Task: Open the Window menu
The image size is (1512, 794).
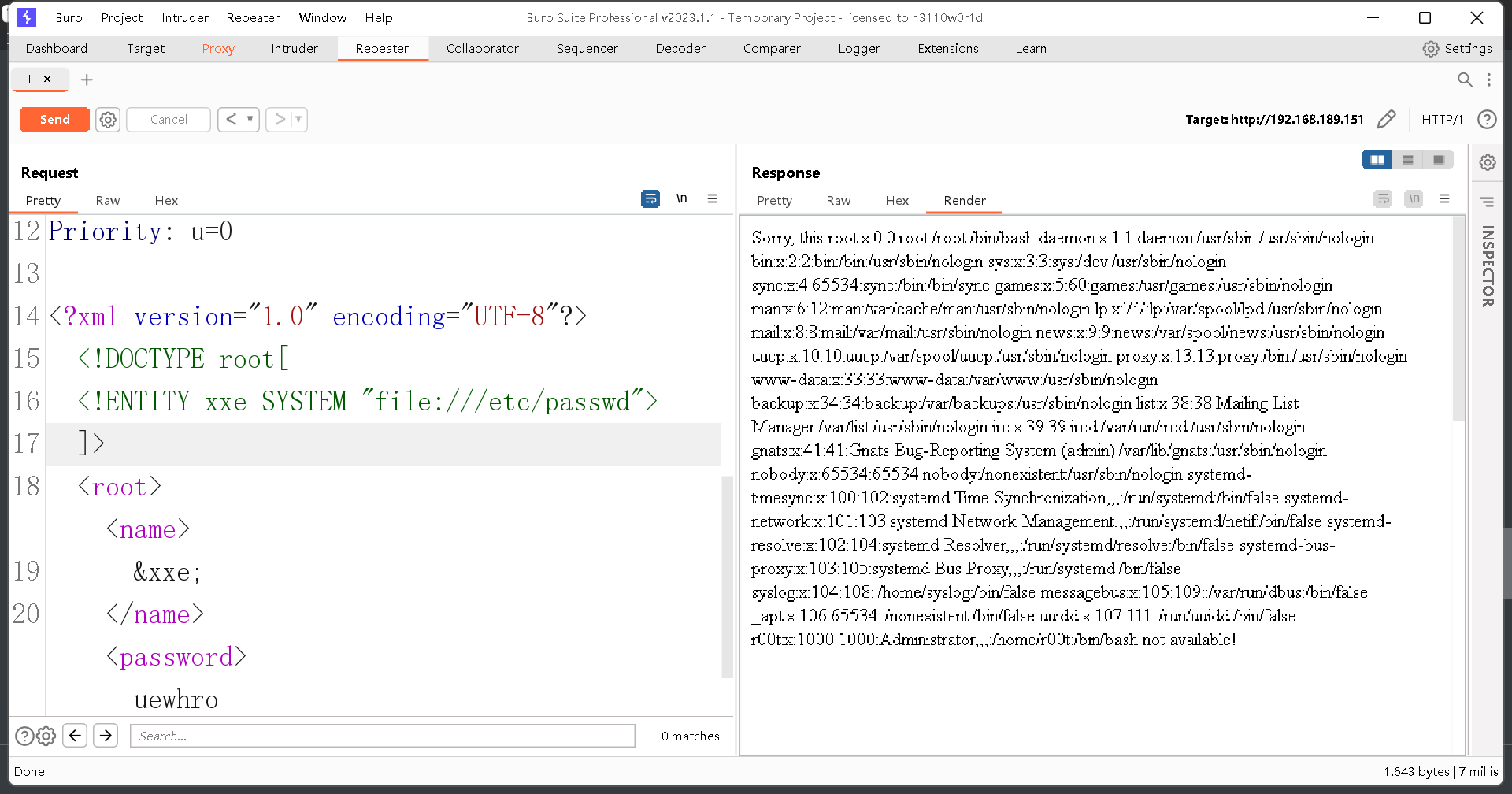Action: click(322, 17)
